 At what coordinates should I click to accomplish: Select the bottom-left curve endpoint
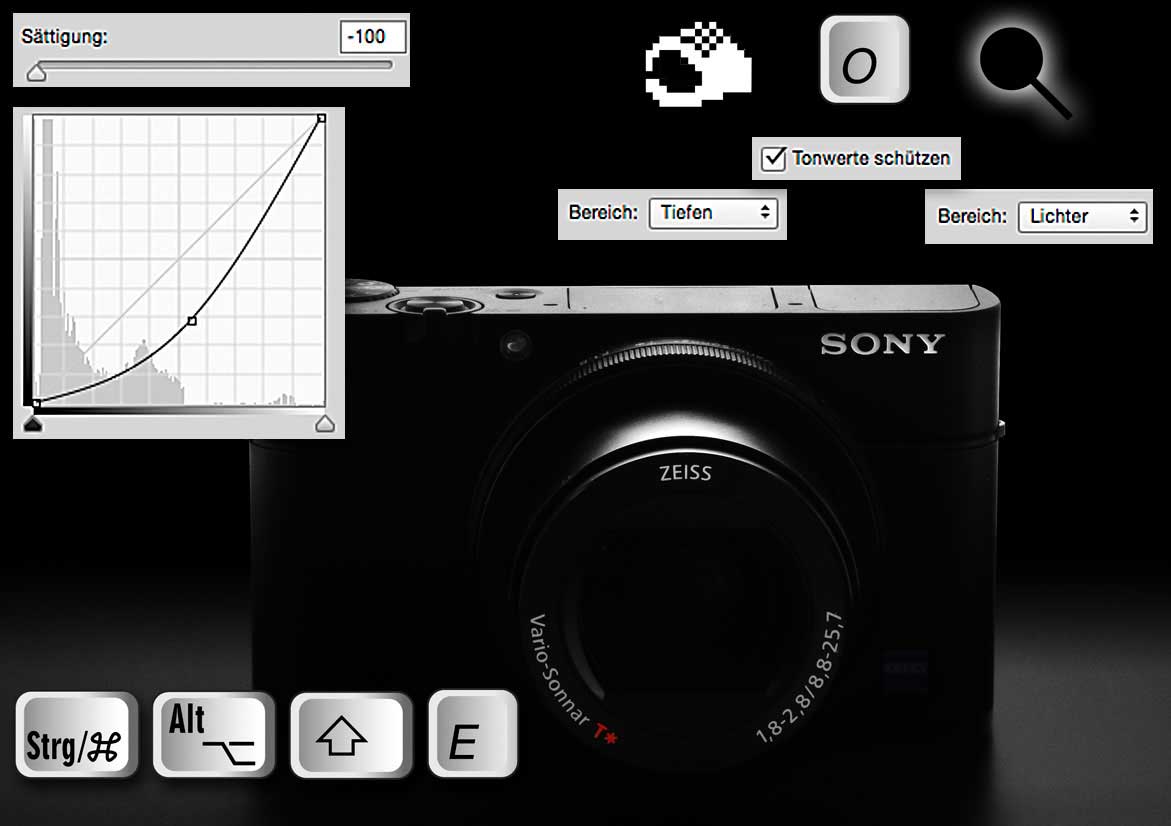(x=37, y=403)
